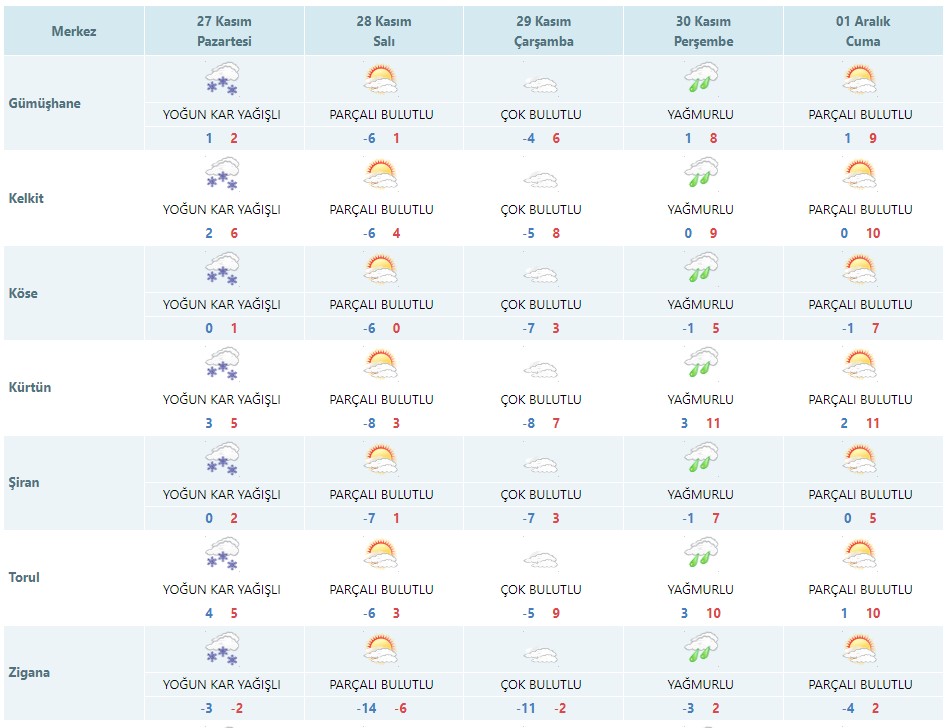Screen dimensions: 952x728
Task: Click Şiran's partly cloudy icon for 01 Aralık
Action: tap(860, 459)
